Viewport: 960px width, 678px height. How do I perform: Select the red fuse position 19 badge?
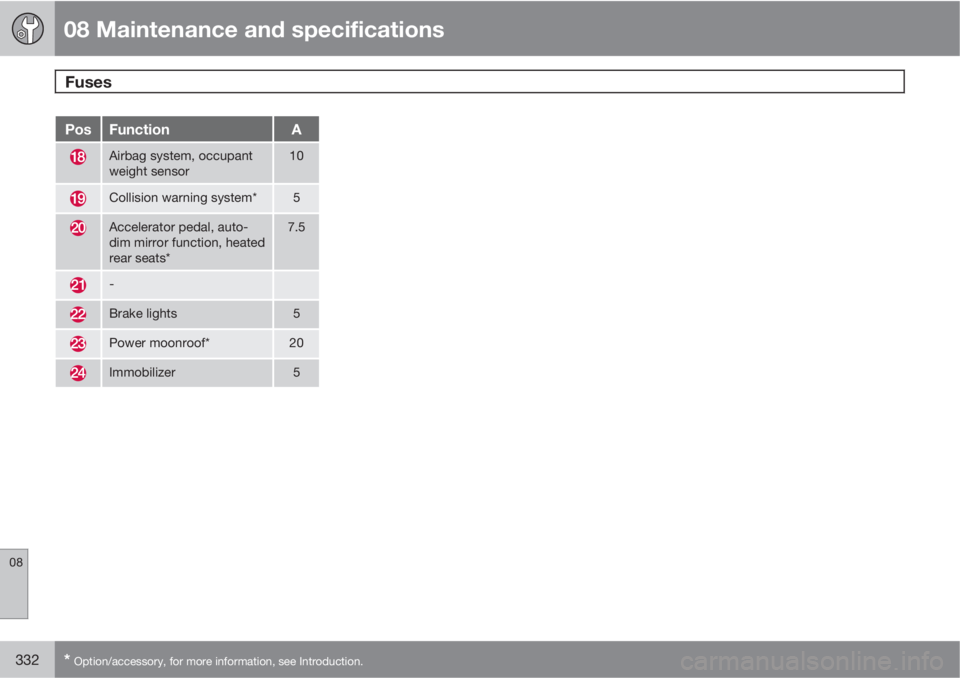(x=78, y=198)
